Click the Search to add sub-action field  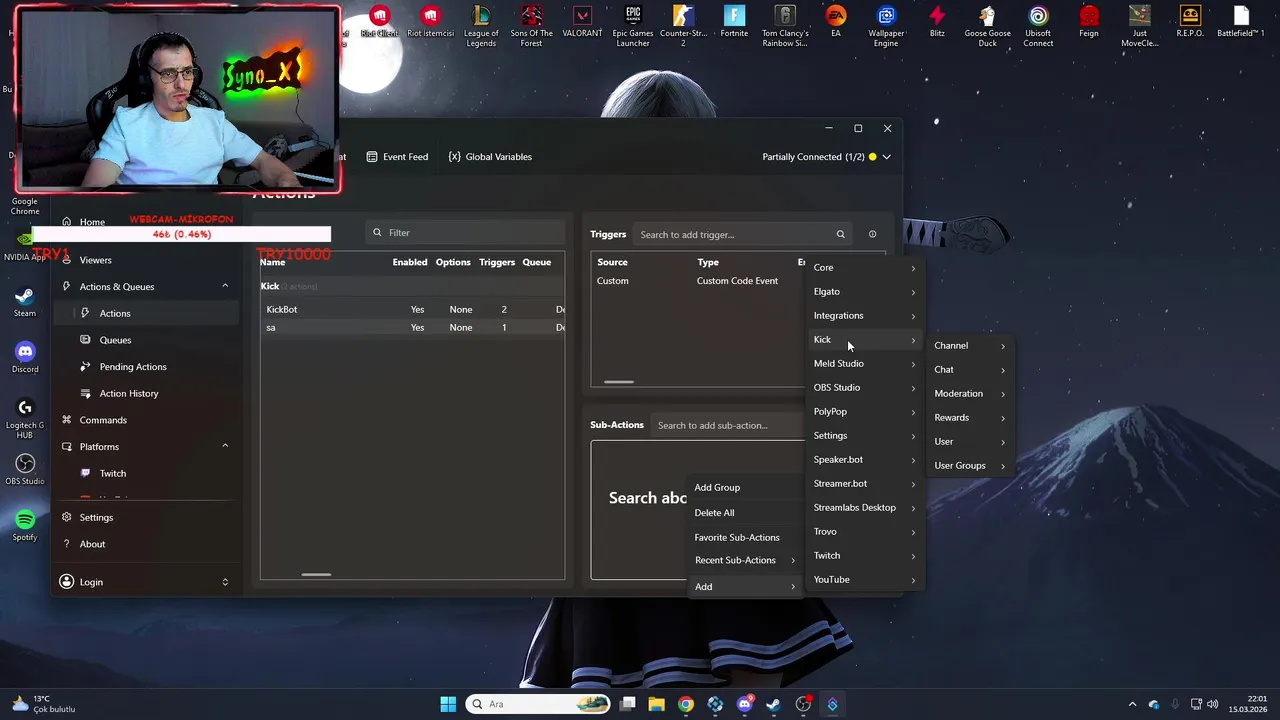click(727, 425)
